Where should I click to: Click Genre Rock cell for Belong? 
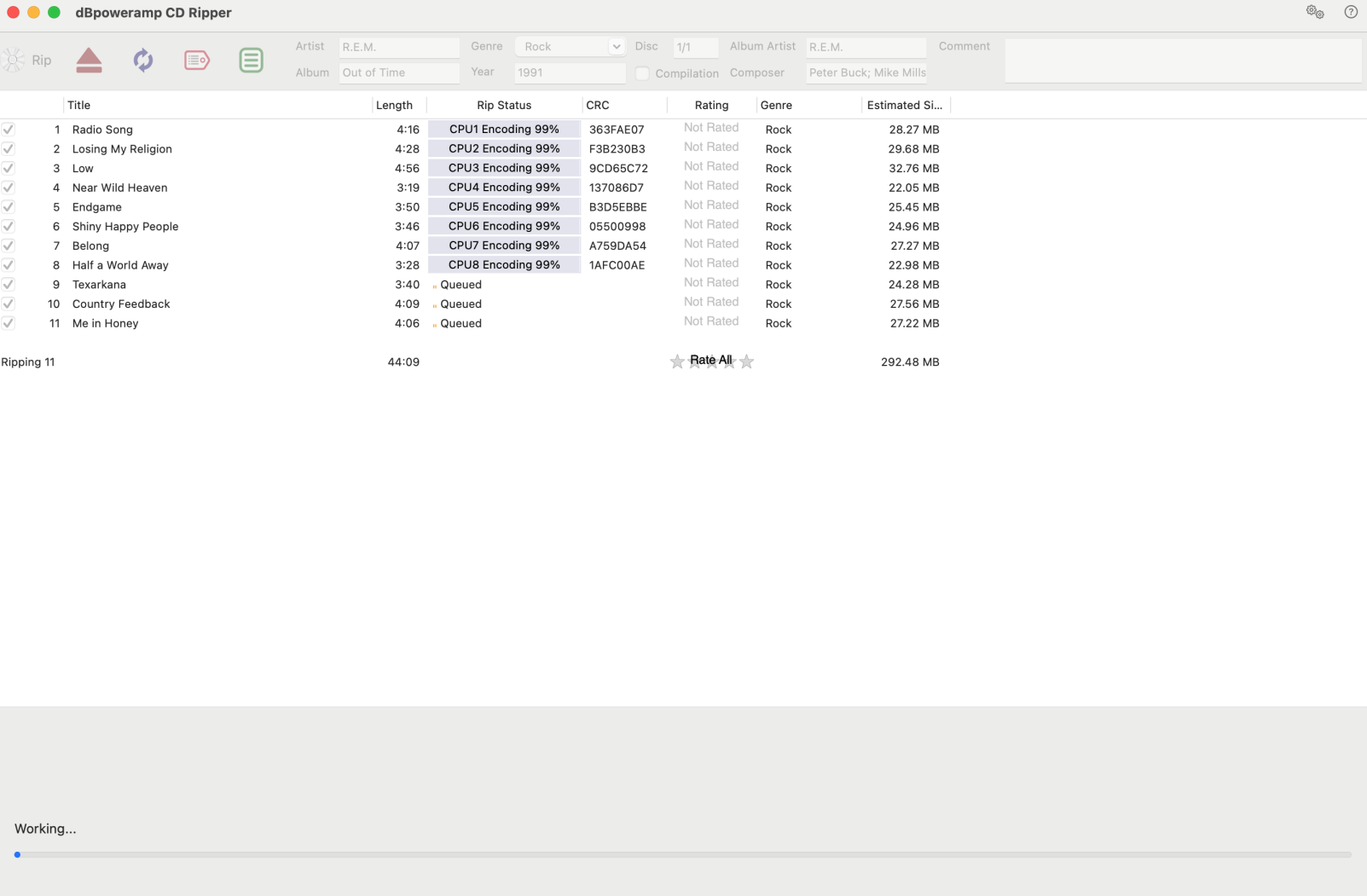[779, 246]
